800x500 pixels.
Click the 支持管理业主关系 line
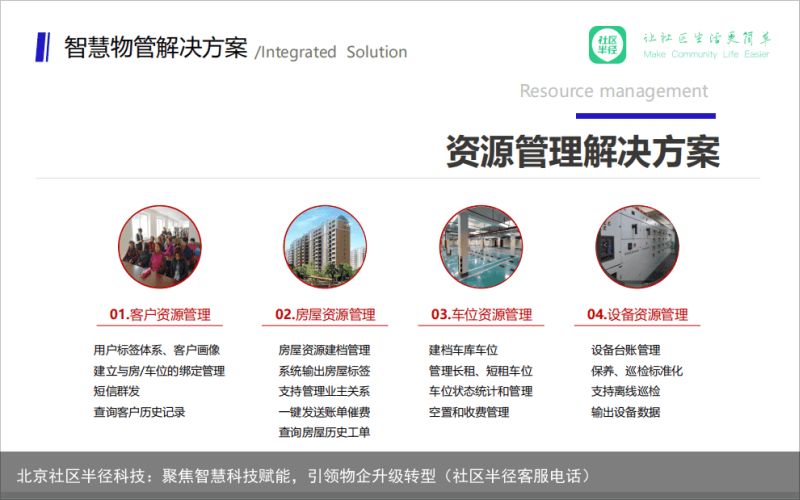click(324, 391)
